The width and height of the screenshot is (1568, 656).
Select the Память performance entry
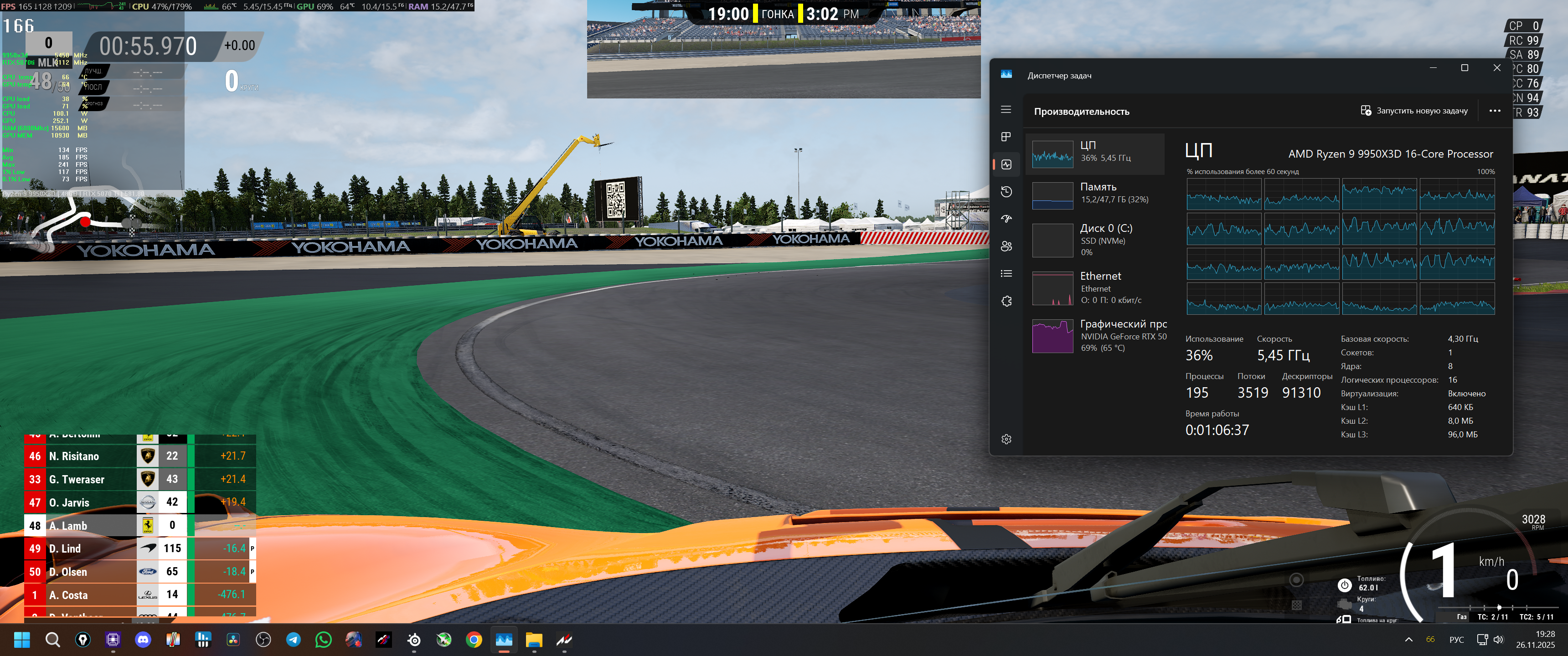1094,195
